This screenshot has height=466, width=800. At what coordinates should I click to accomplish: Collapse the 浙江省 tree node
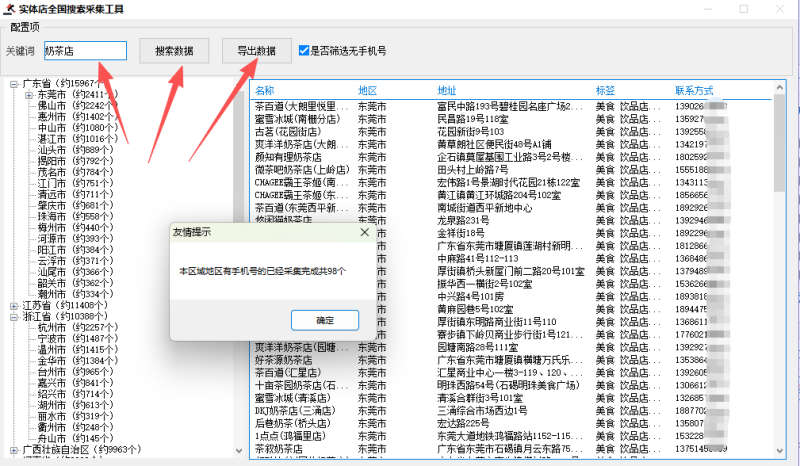15,315
